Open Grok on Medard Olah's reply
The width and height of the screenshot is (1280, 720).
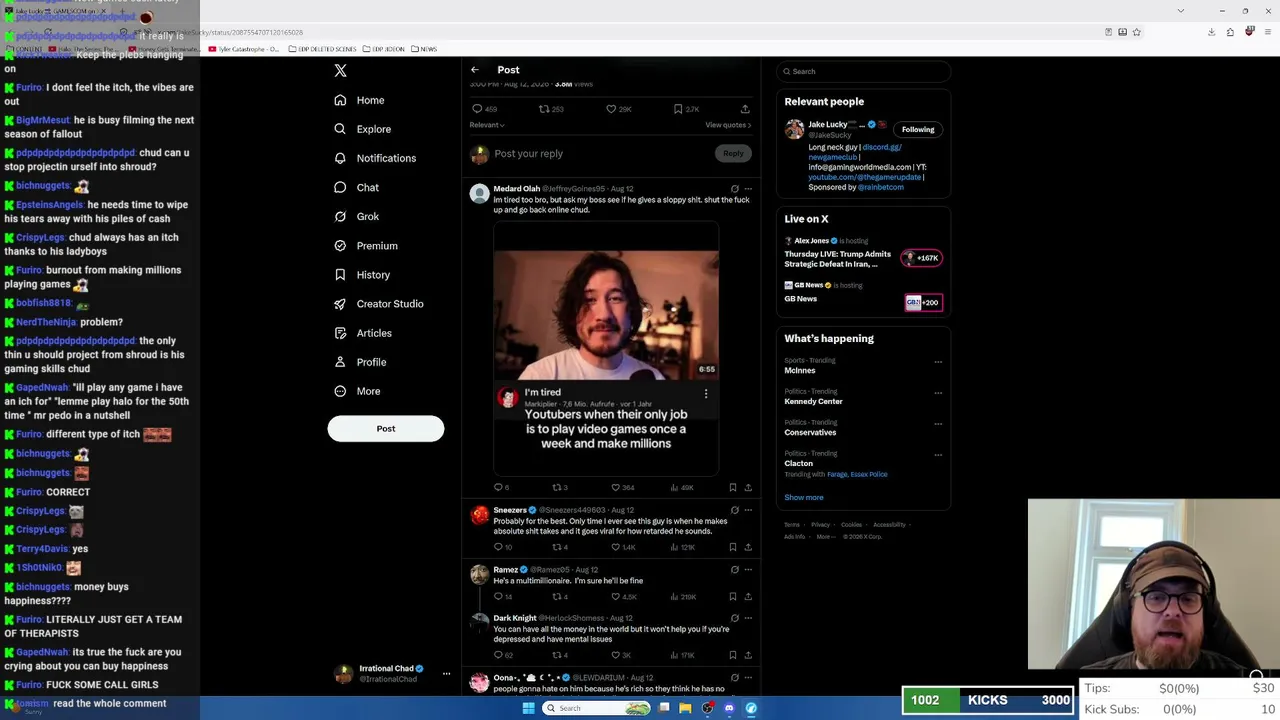735,189
